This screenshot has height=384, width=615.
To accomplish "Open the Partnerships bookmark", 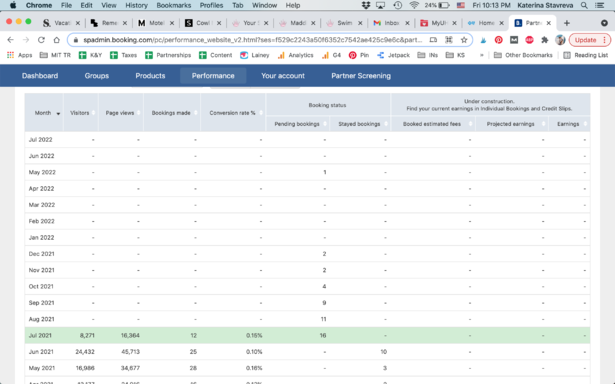I will coord(168,55).
